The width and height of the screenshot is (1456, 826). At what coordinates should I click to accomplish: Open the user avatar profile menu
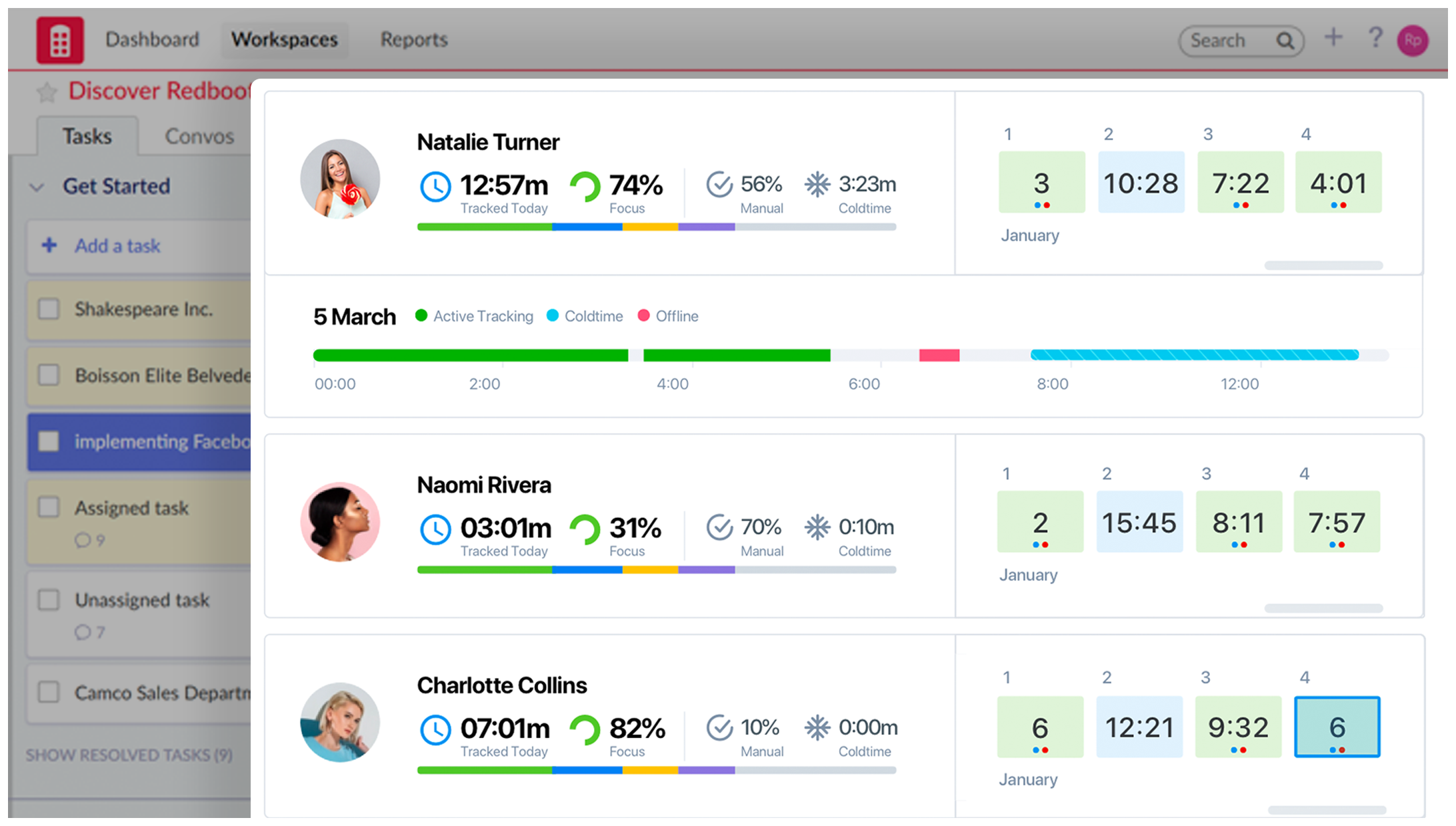pyautogui.click(x=1413, y=41)
